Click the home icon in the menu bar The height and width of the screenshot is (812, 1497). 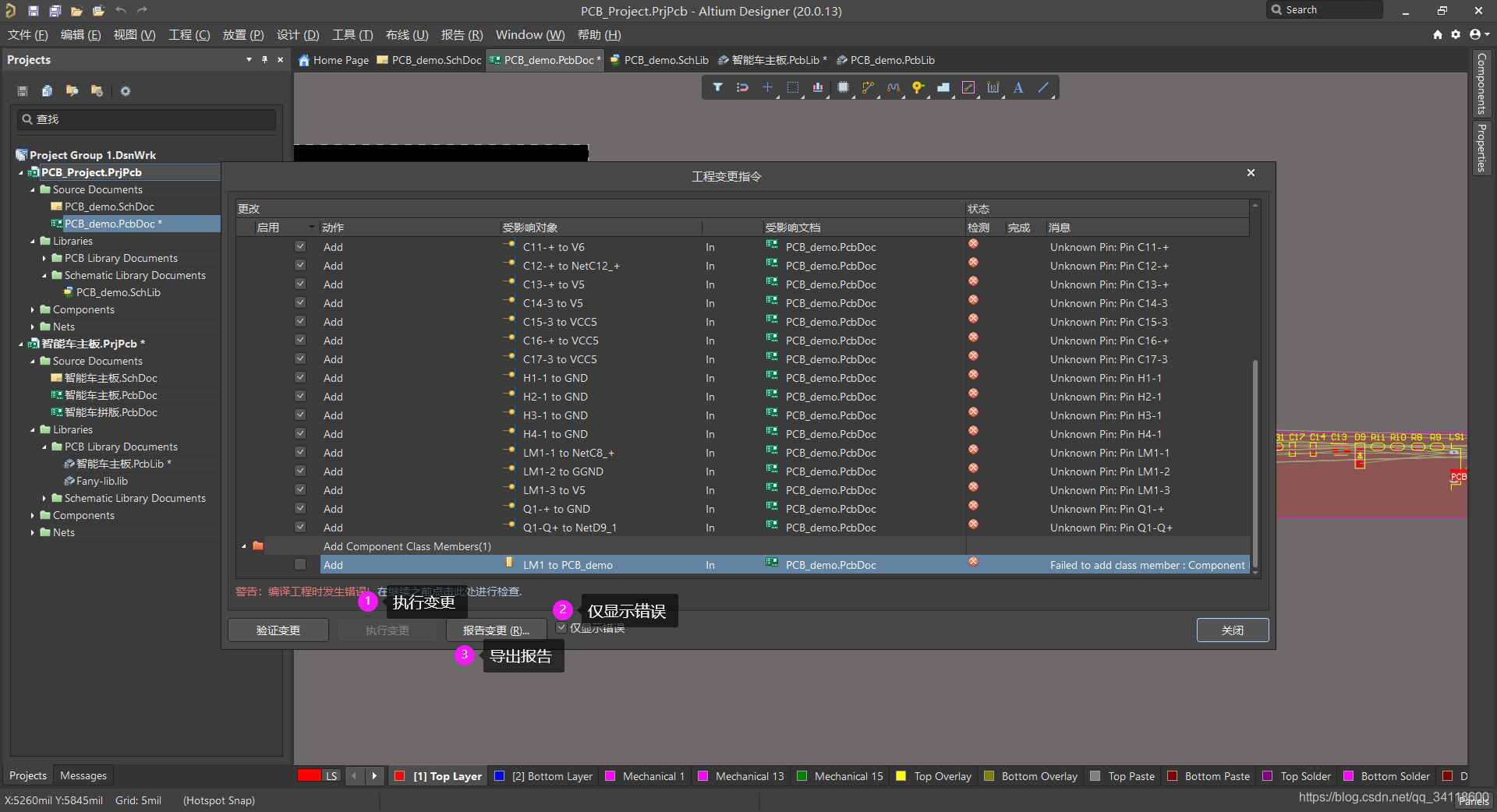click(x=1438, y=34)
